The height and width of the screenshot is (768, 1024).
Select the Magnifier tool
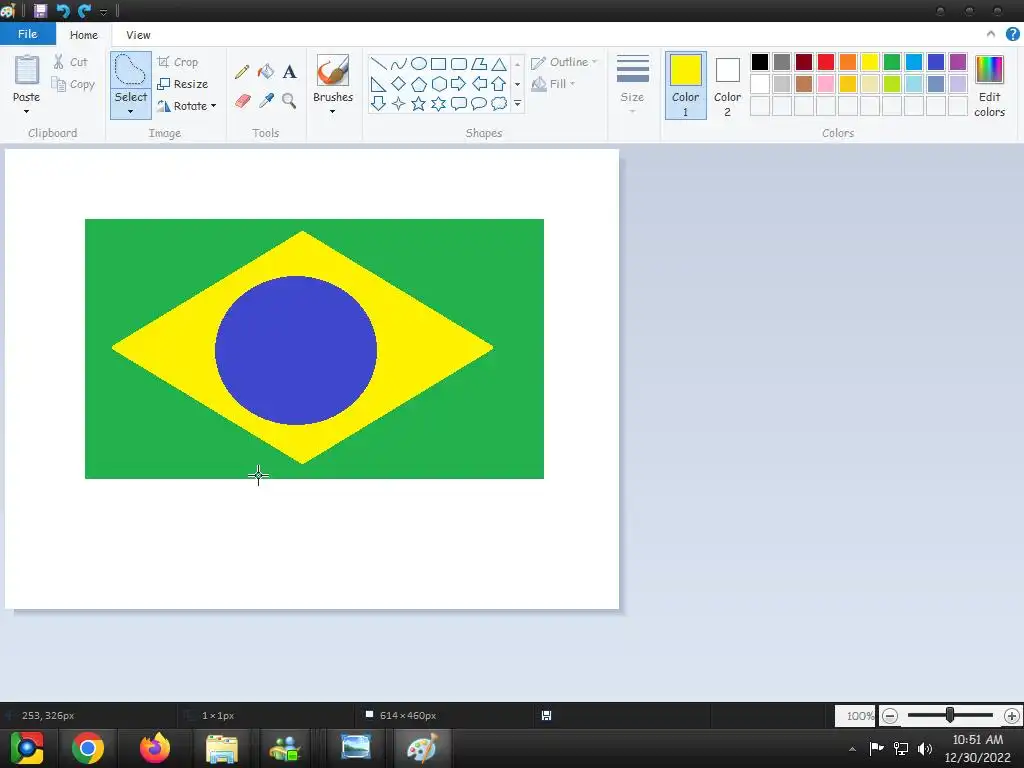289,101
